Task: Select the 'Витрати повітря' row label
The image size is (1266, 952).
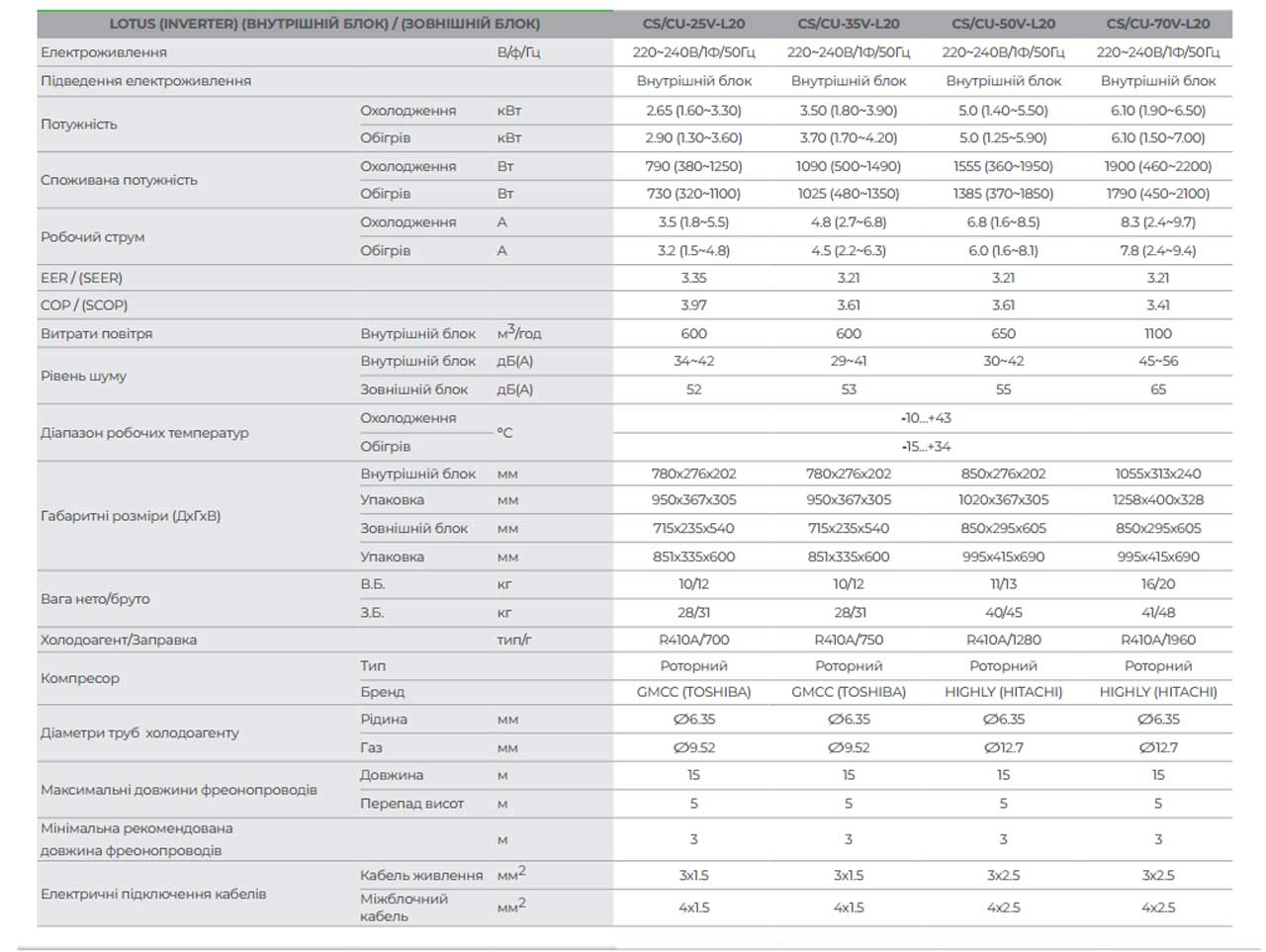Action: pos(97,334)
